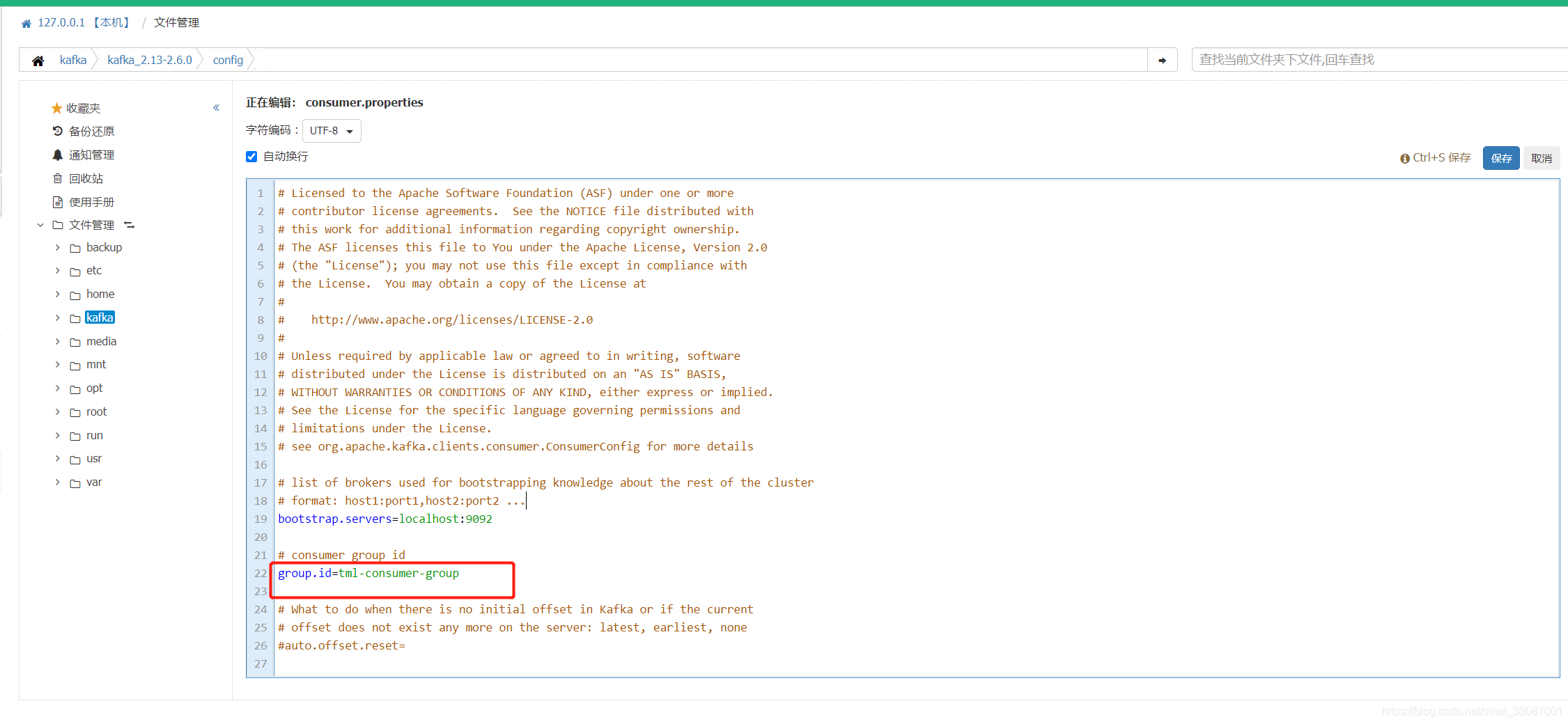Click the folder icon of kafka
This screenshot has height=724, width=1568.
(x=75, y=318)
